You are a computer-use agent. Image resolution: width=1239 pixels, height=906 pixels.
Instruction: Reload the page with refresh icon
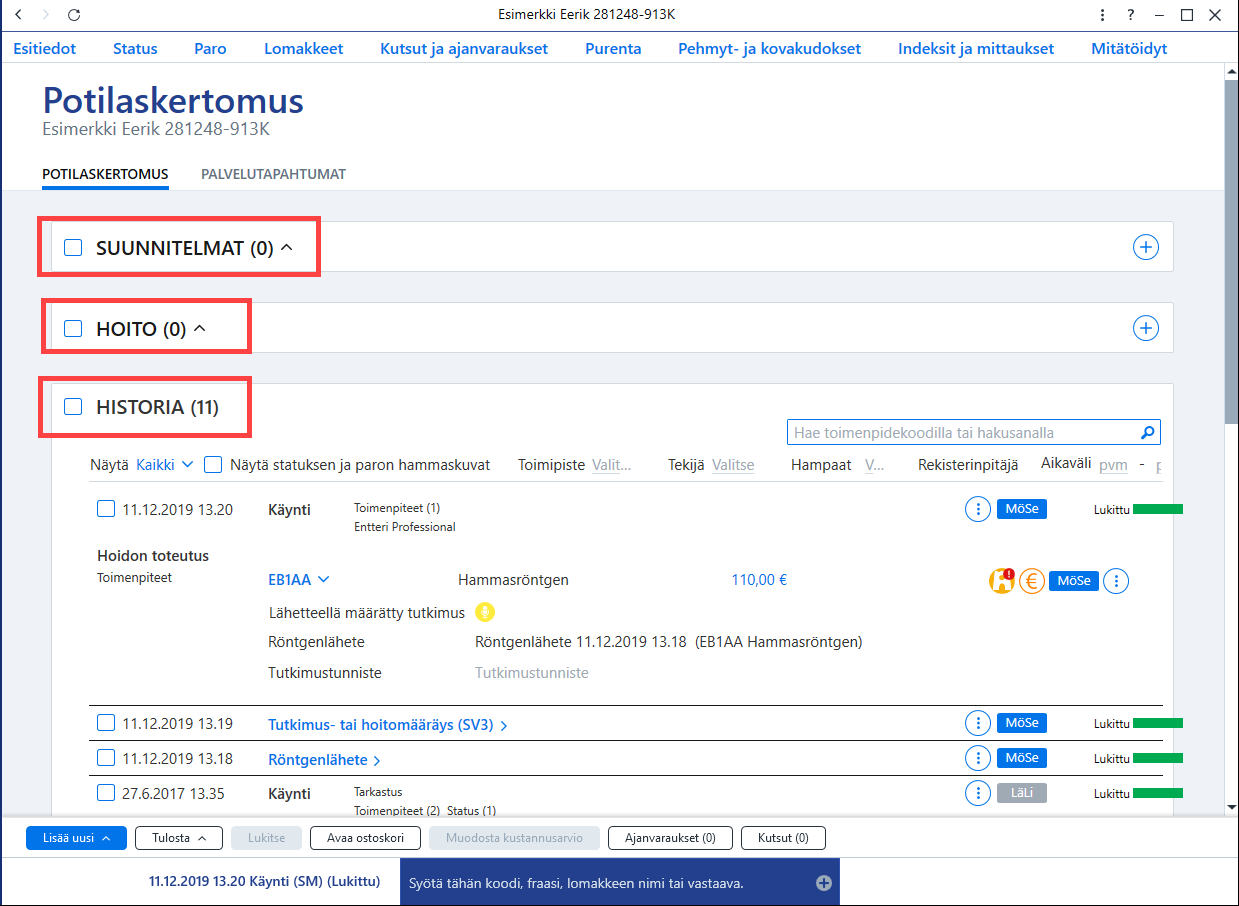click(x=74, y=15)
